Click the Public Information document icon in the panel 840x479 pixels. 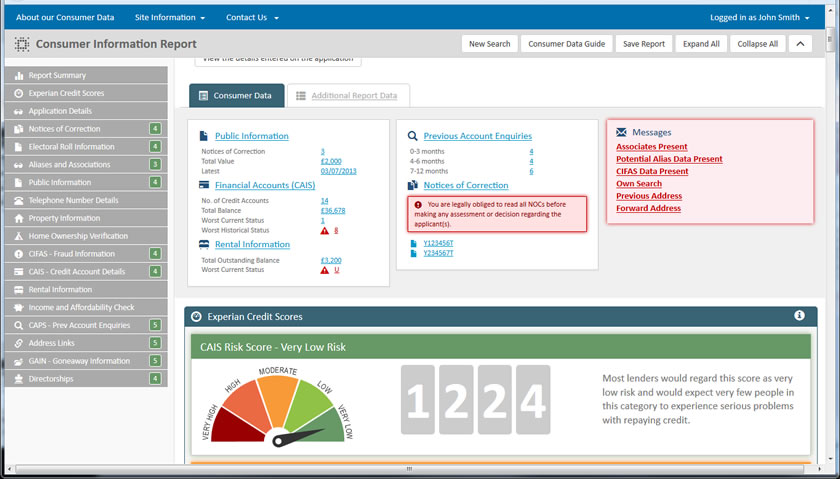[204, 136]
